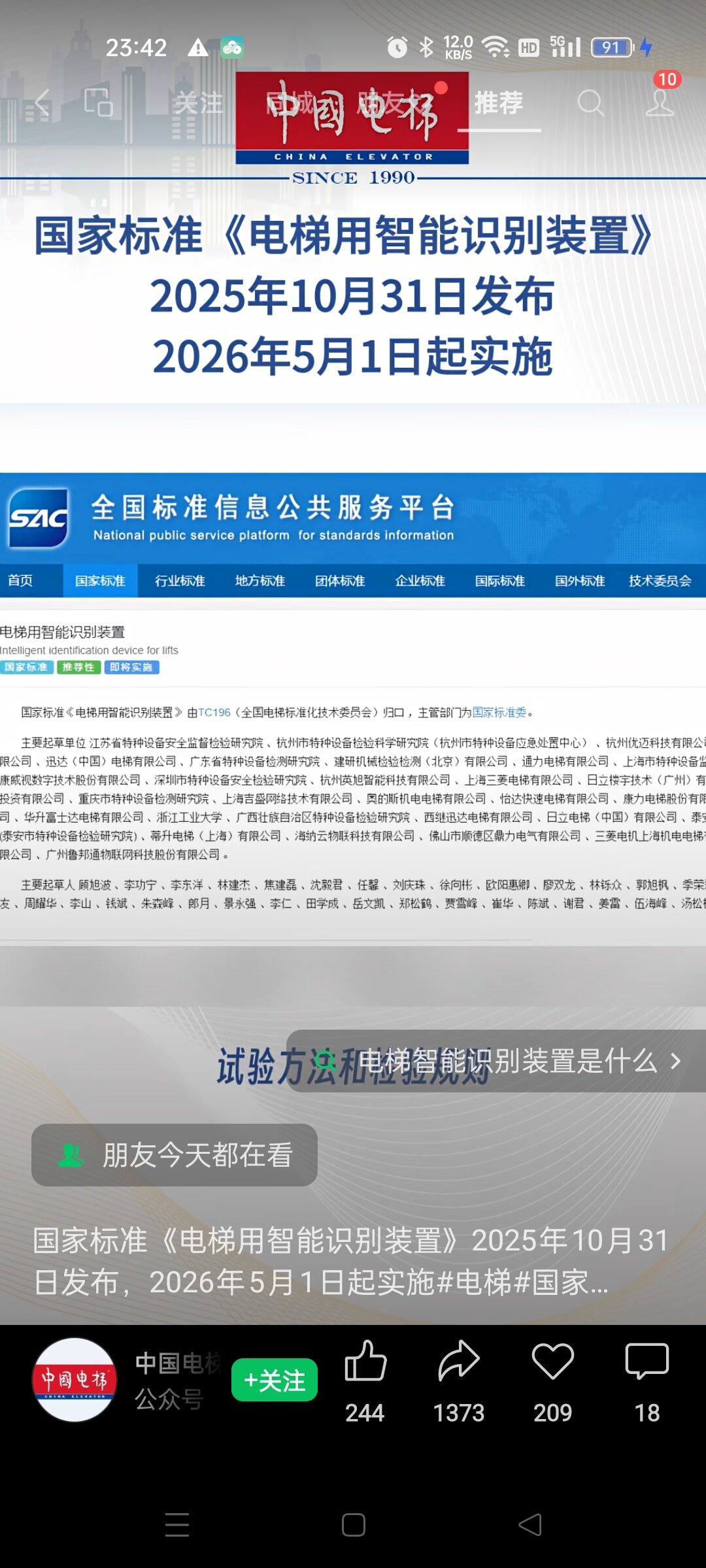The height and width of the screenshot is (1568, 706).
Task: Open profile icon with 10 badge
Action: [660, 102]
